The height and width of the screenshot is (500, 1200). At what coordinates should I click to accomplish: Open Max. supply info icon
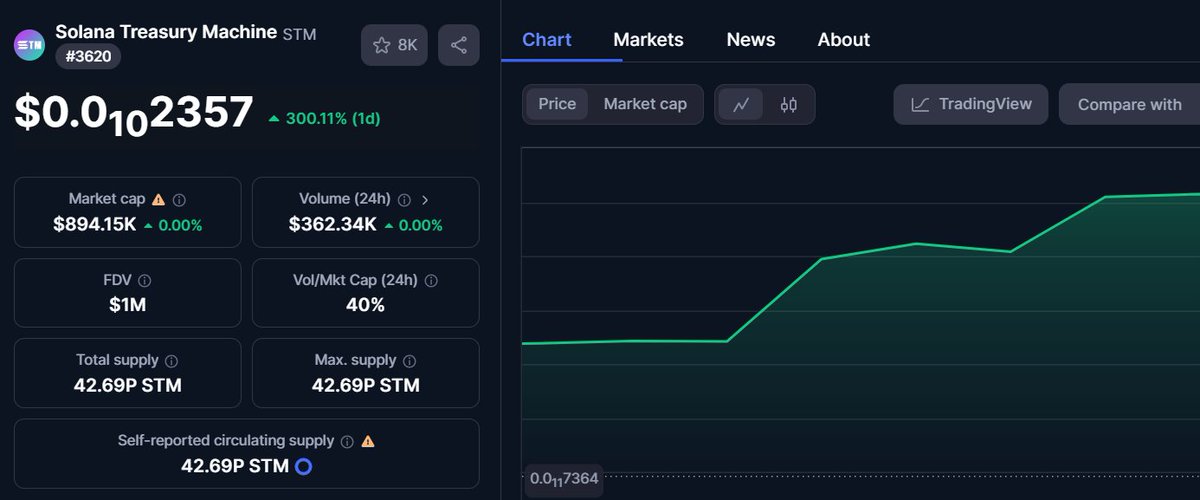[410, 361]
